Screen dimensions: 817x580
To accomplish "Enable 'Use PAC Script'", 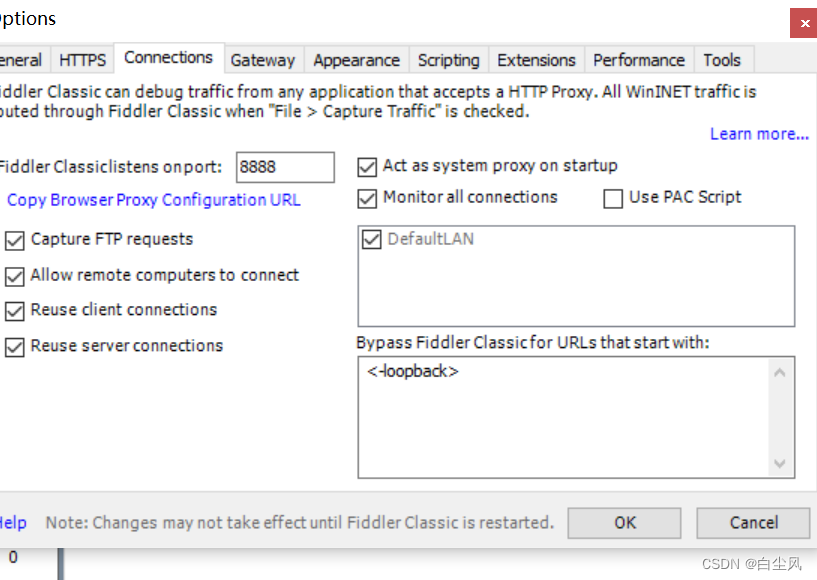I will coord(613,199).
